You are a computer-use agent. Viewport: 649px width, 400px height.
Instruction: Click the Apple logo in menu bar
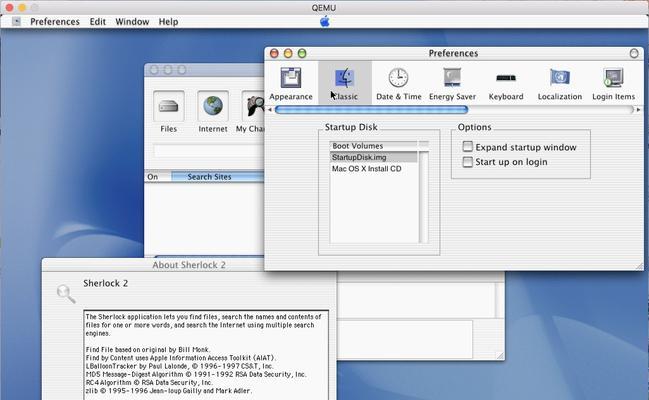[x=324, y=22]
